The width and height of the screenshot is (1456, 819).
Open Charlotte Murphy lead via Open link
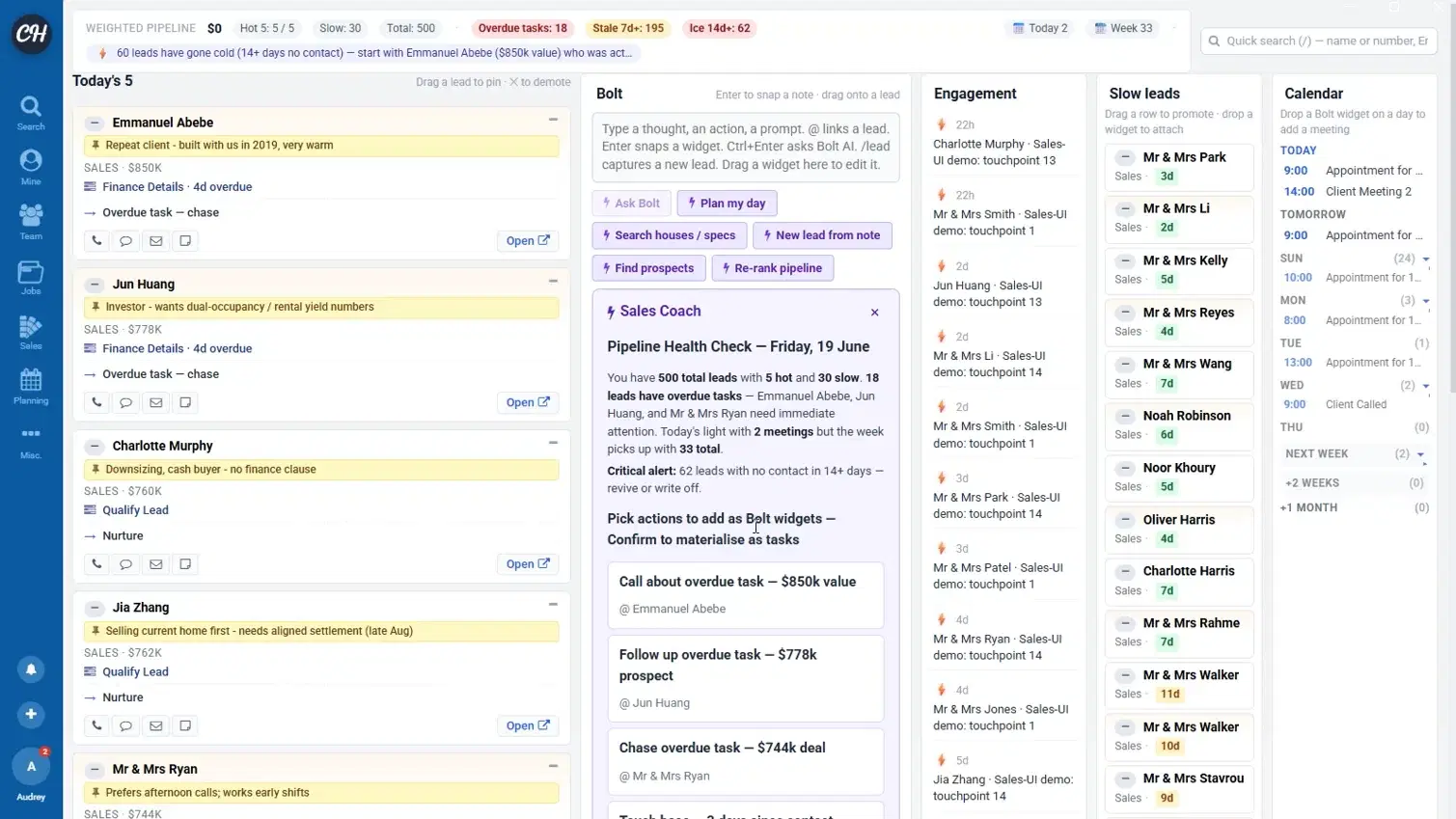tap(528, 564)
